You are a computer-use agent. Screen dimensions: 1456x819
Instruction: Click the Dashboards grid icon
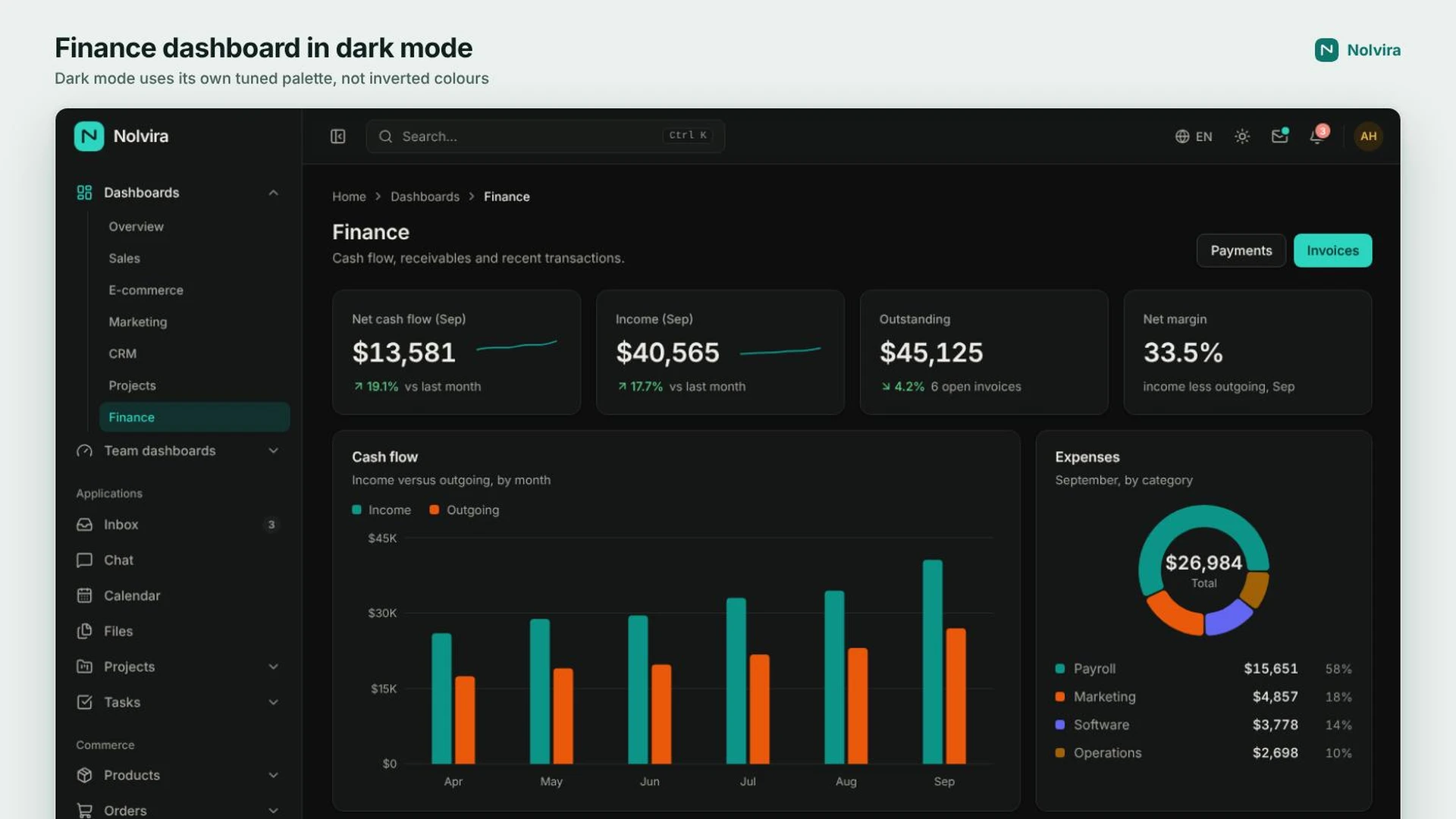click(x=84, y=193)
